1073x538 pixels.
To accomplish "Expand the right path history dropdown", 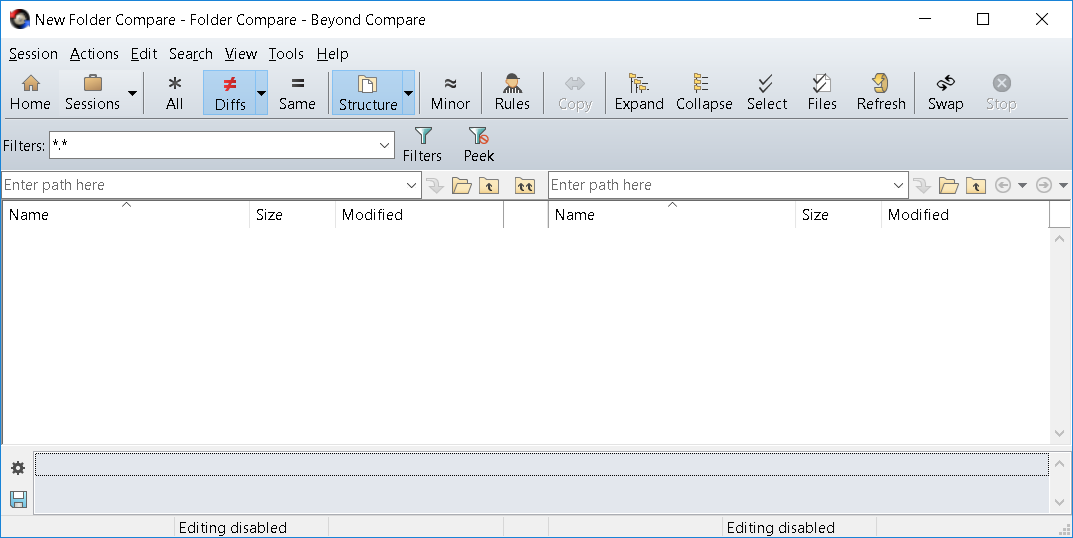I will click(899, 185).
